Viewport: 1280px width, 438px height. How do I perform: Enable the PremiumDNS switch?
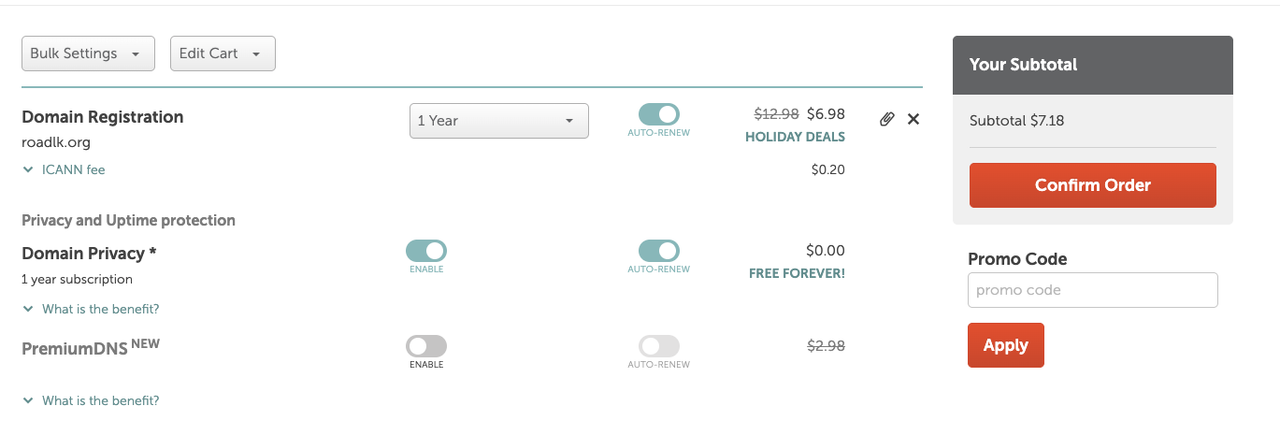[426, 346]
